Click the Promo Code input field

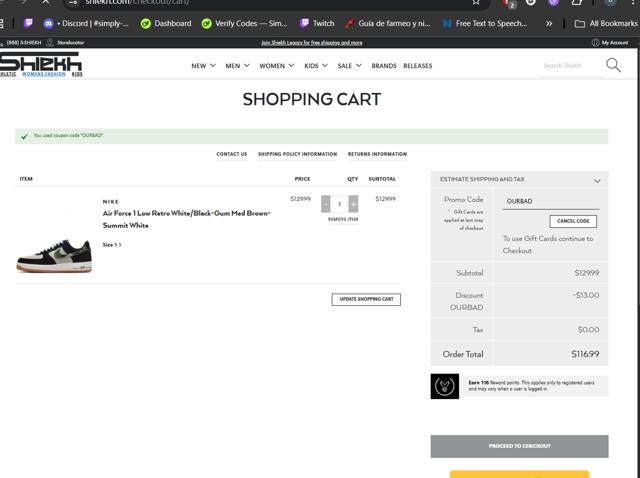tap(551, 201)
